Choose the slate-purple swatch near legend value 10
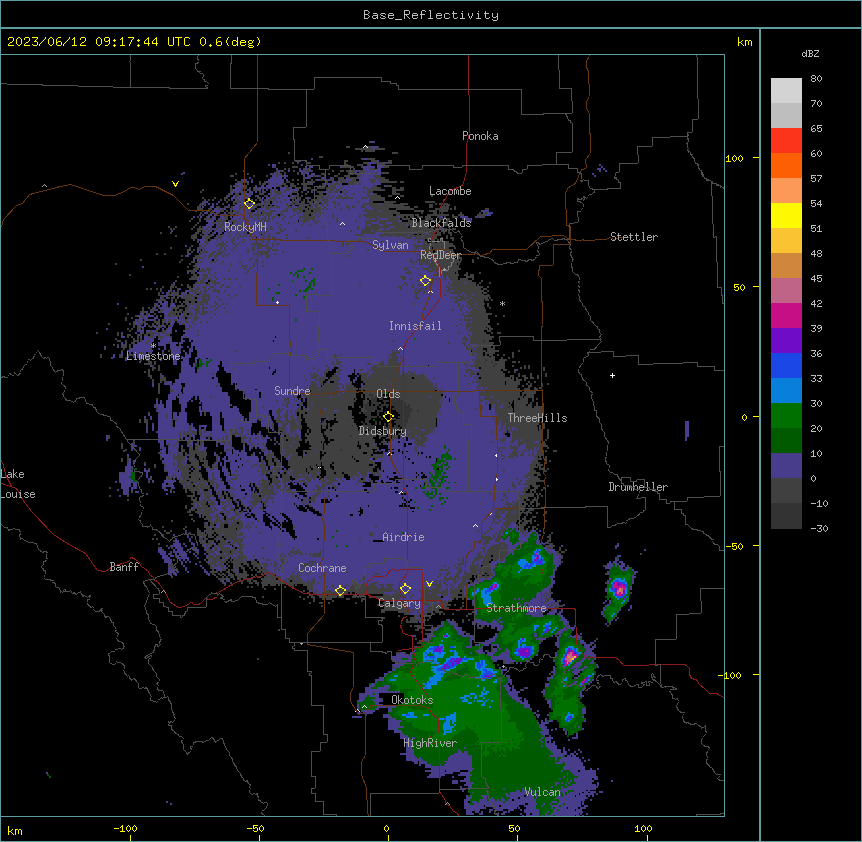 pyautogui.click(x=786, y=466)
